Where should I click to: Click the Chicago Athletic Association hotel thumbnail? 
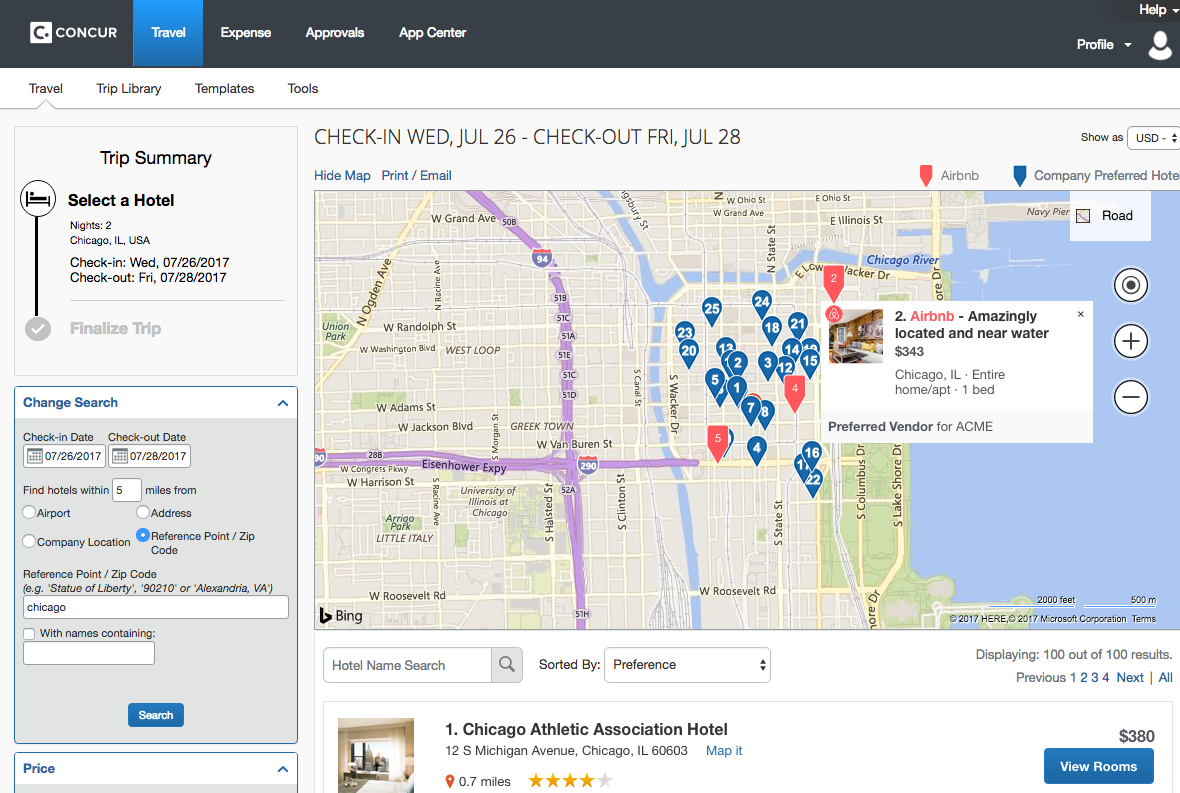coord(376,755)
